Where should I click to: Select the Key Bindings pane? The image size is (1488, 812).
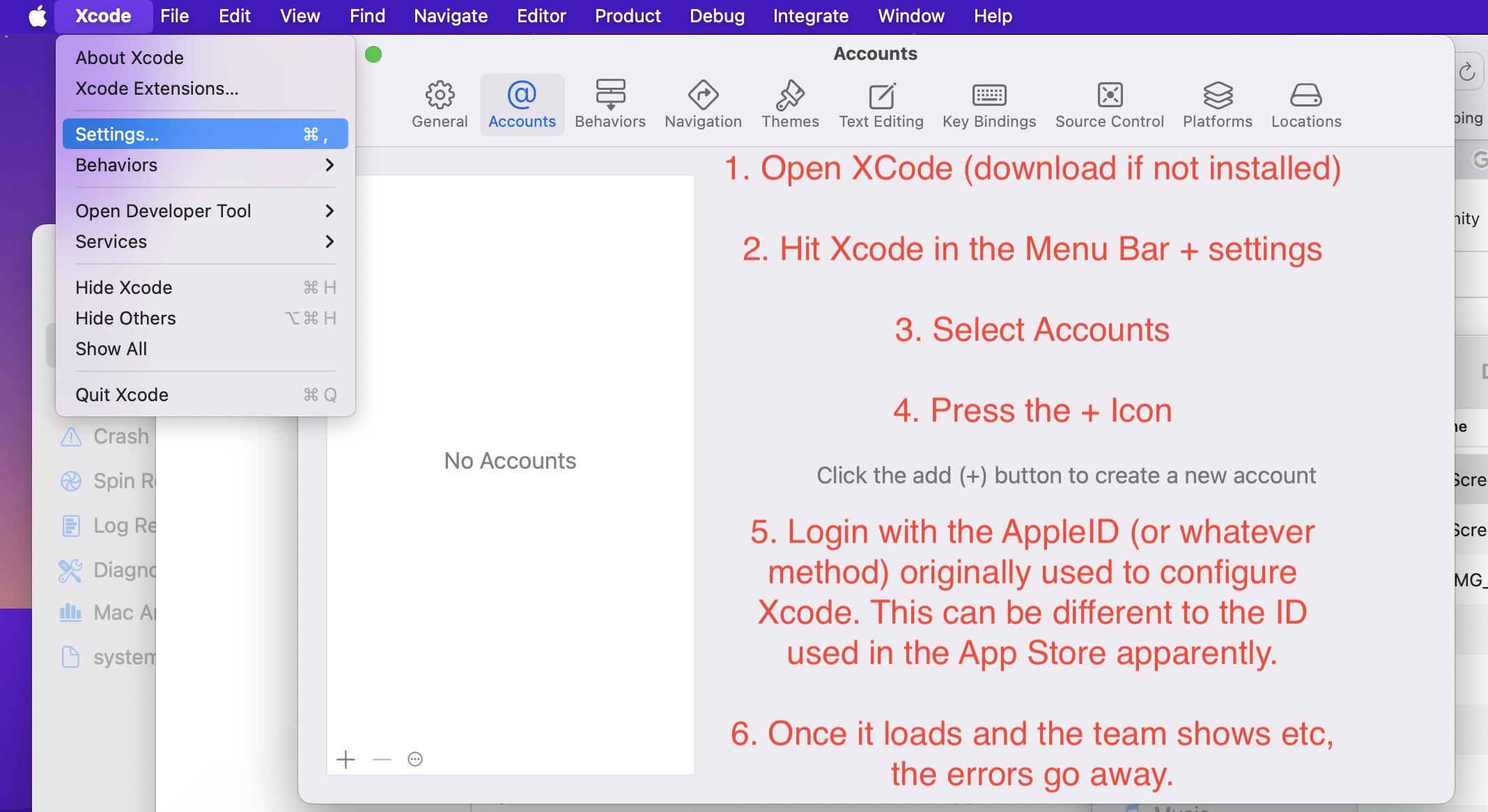pos(989,104)
